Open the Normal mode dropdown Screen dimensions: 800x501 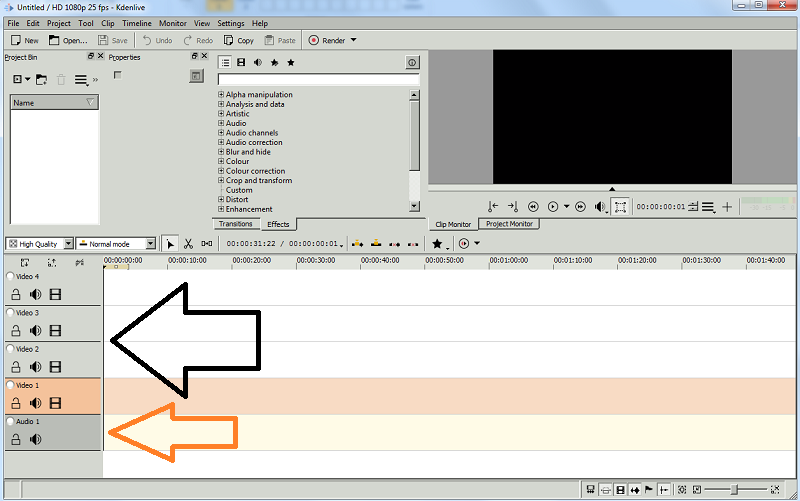tap(116, 244)
